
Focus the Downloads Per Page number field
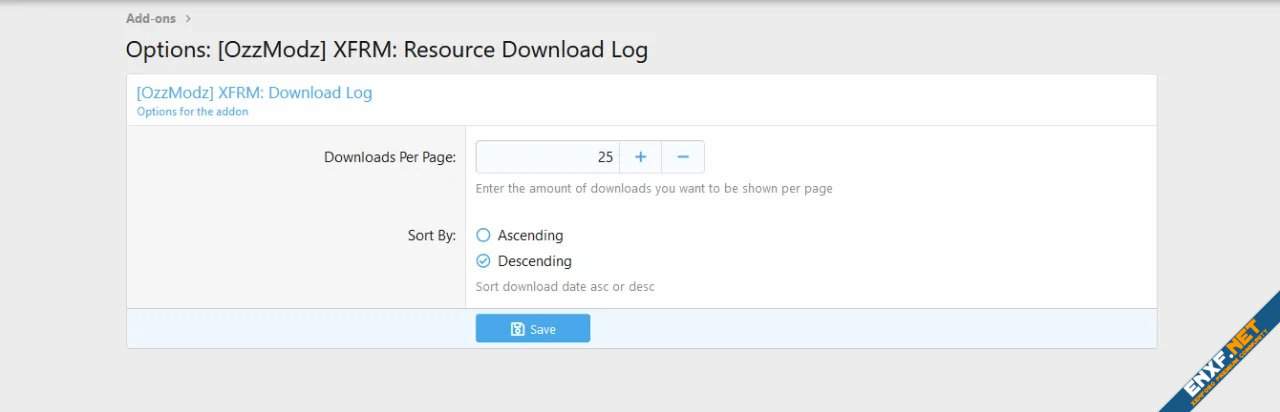coord(547,157)
